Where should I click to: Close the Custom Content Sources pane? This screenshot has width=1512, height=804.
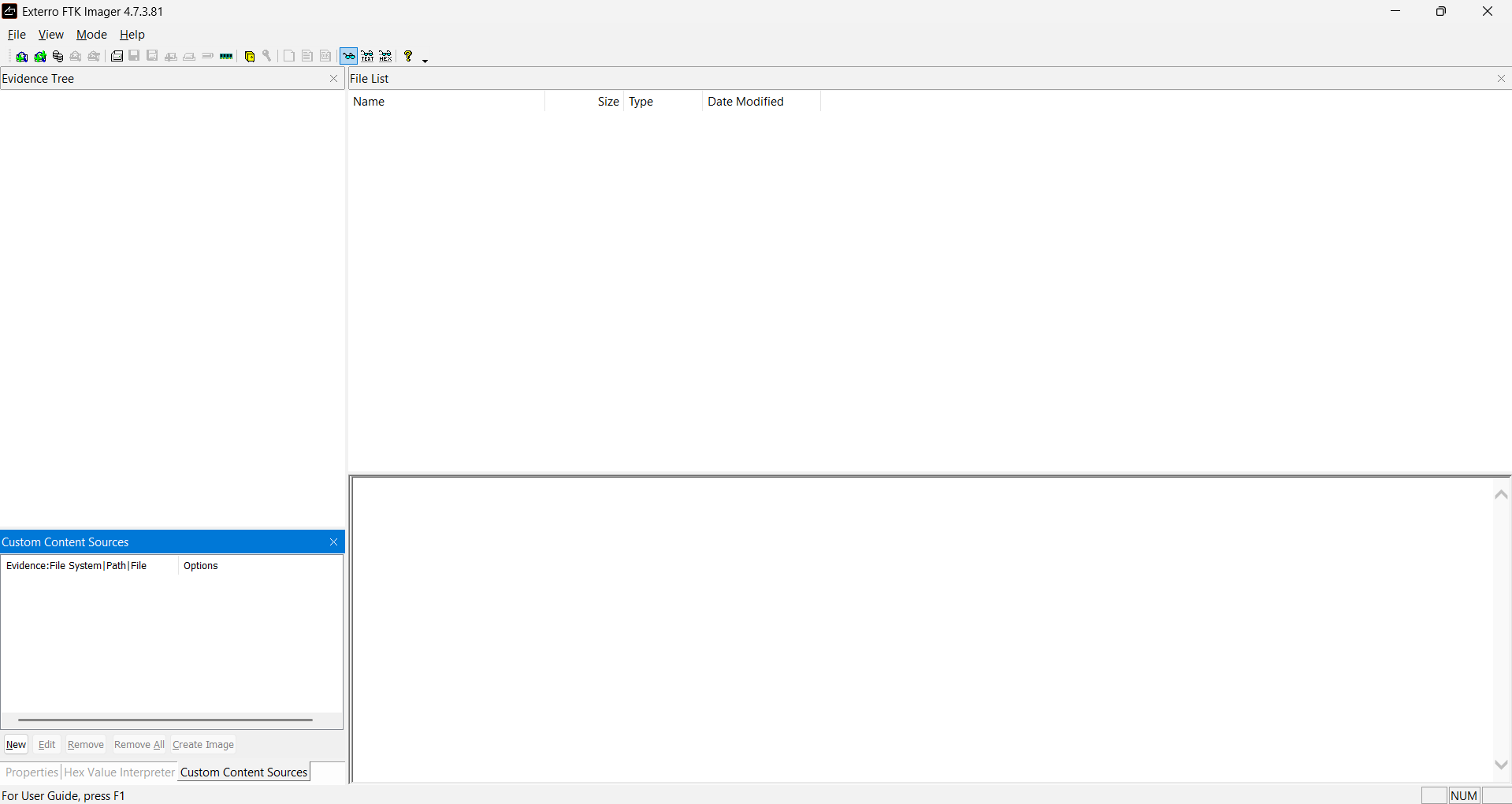pos(333,542)
